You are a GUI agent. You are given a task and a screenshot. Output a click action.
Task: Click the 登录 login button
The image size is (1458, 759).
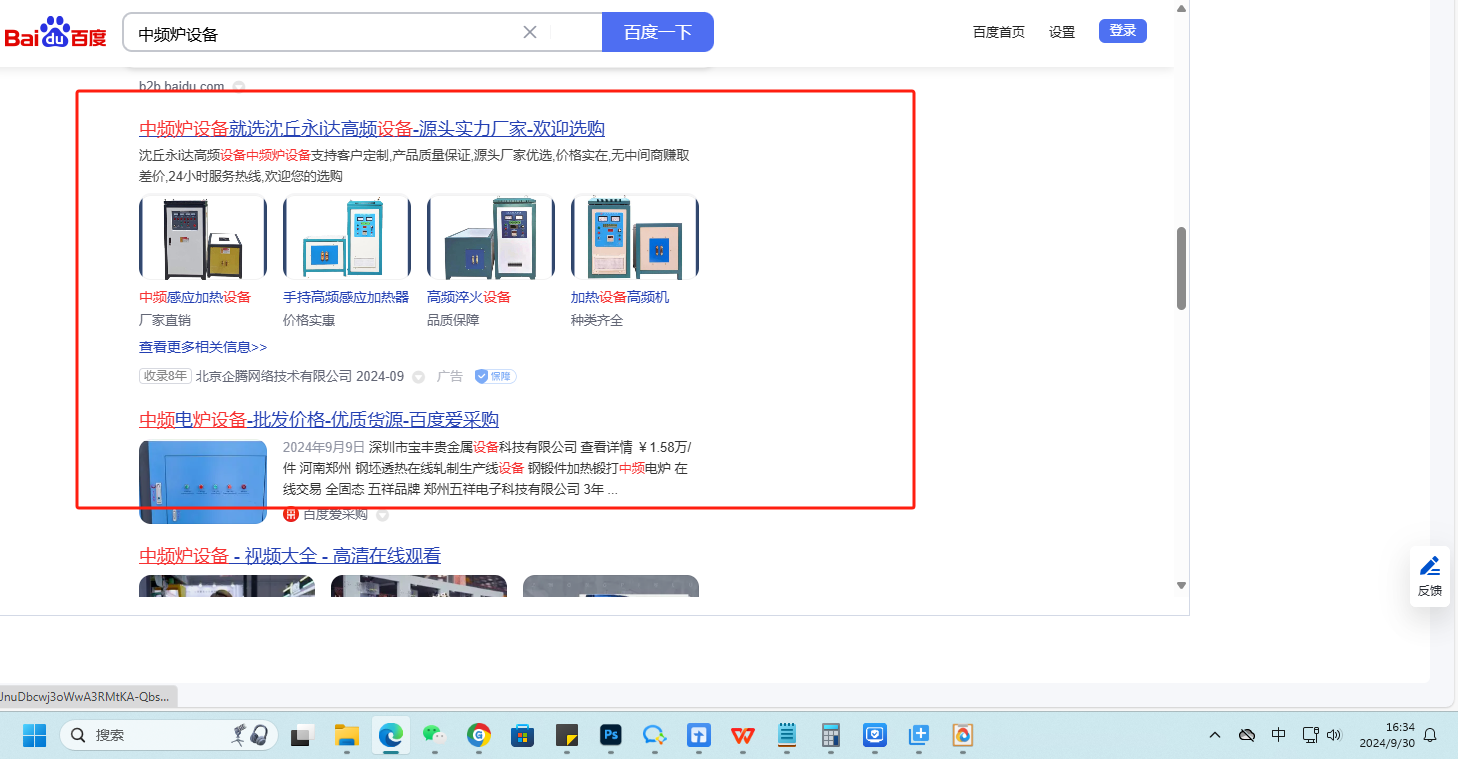(x=1122, y=31)
